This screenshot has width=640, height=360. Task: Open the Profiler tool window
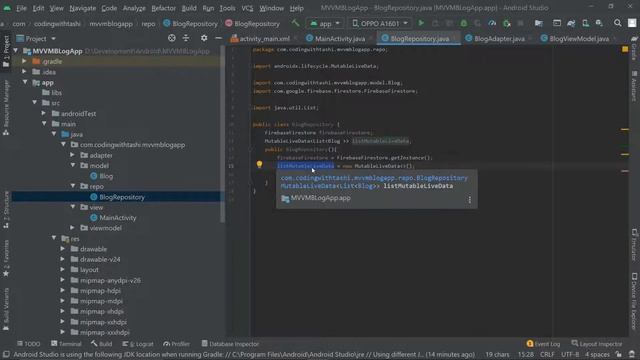176,344
